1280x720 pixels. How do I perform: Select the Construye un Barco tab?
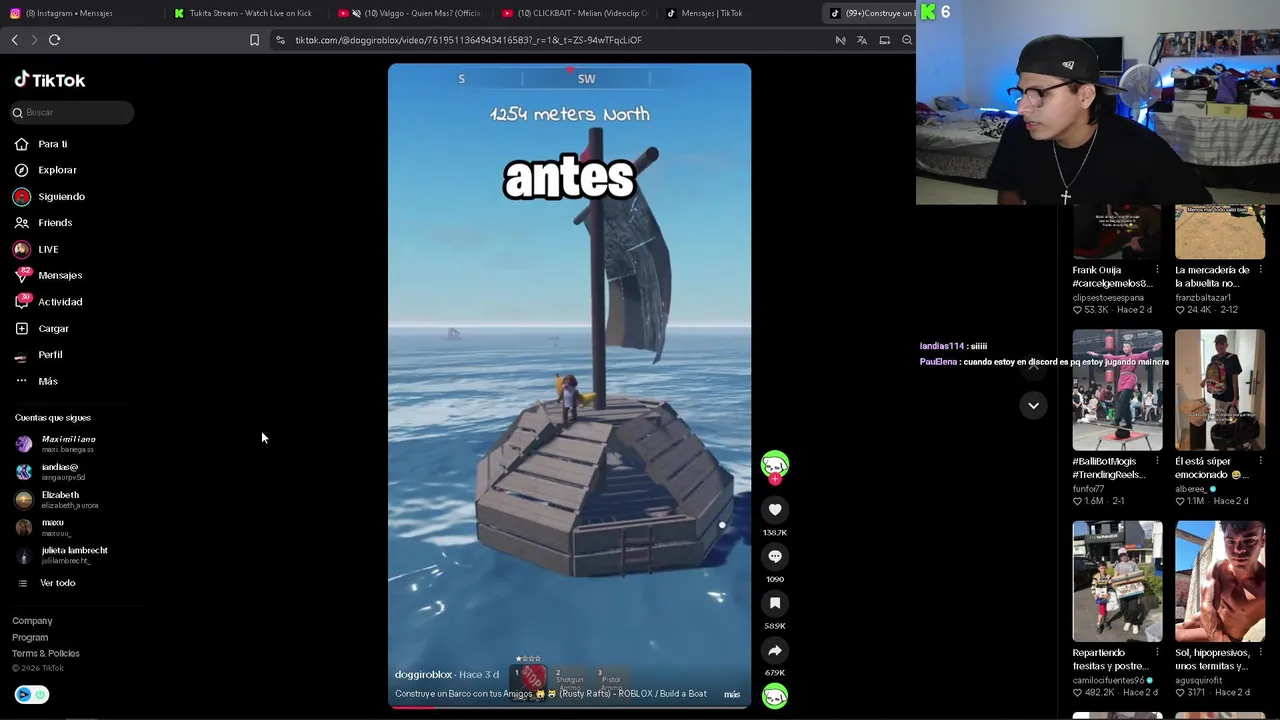[x=870, y=13]
